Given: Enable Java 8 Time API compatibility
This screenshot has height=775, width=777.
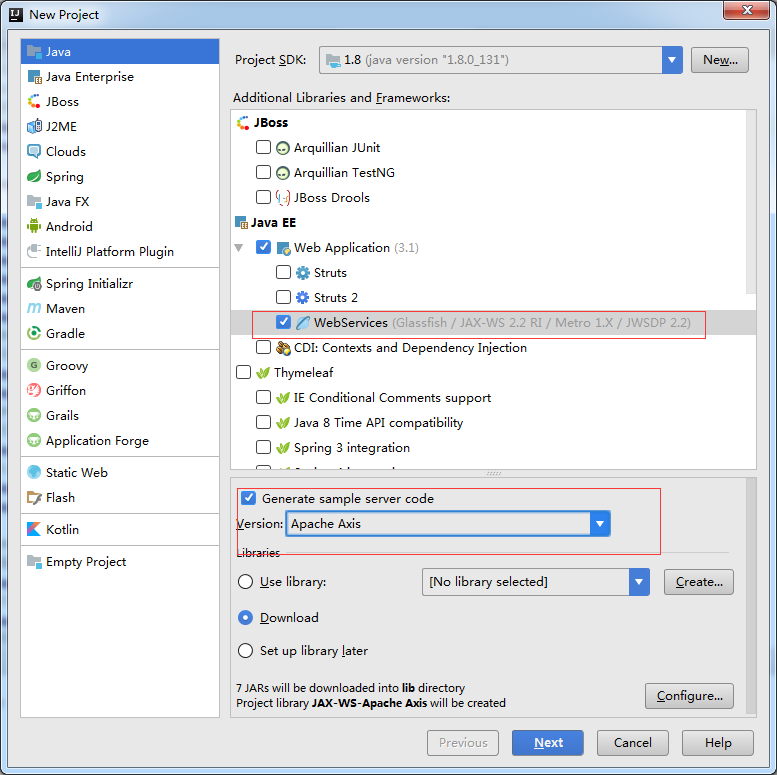Looking at the screenshot, I should (x=263, y=422).
